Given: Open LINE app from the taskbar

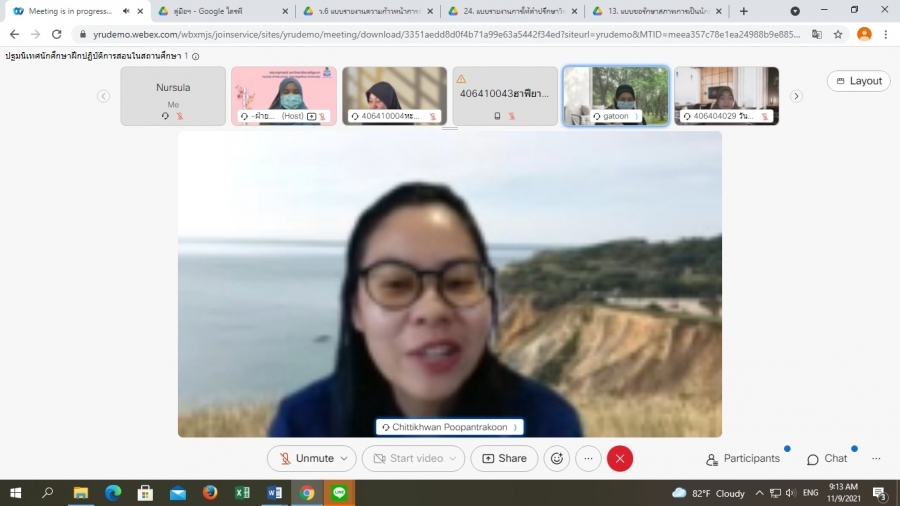Looking at the screenshot, I should click(338, 493).
